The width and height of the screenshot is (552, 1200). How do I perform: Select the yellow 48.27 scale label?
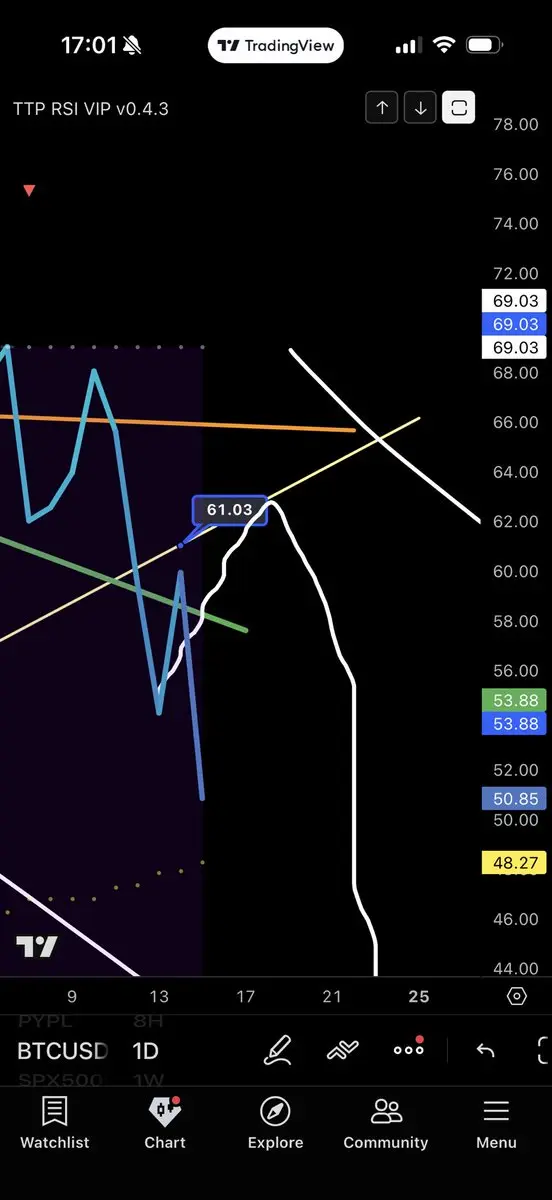[514, 862]
